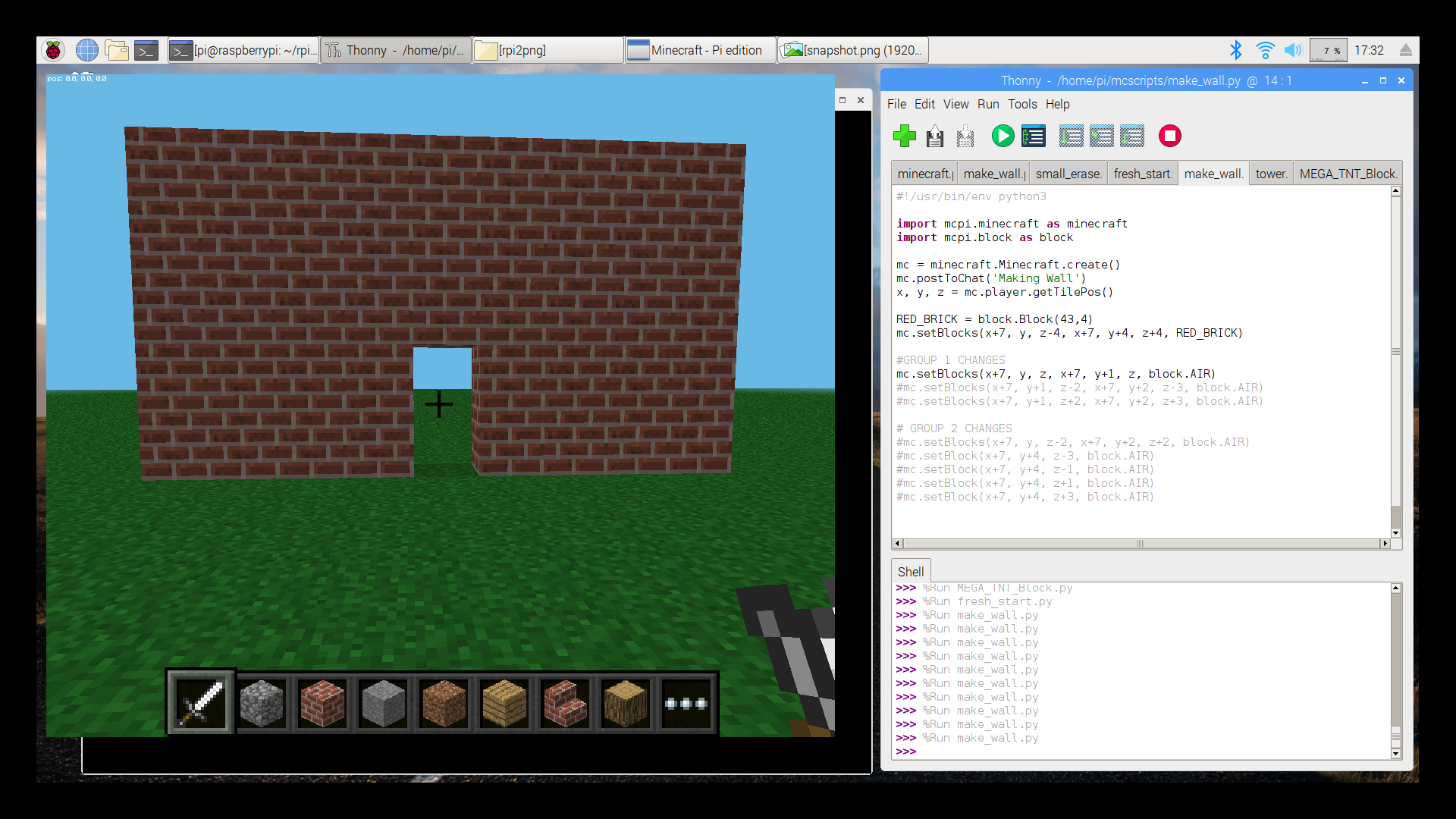Save make_wall.py with the save icon

(x=934, y=136)
